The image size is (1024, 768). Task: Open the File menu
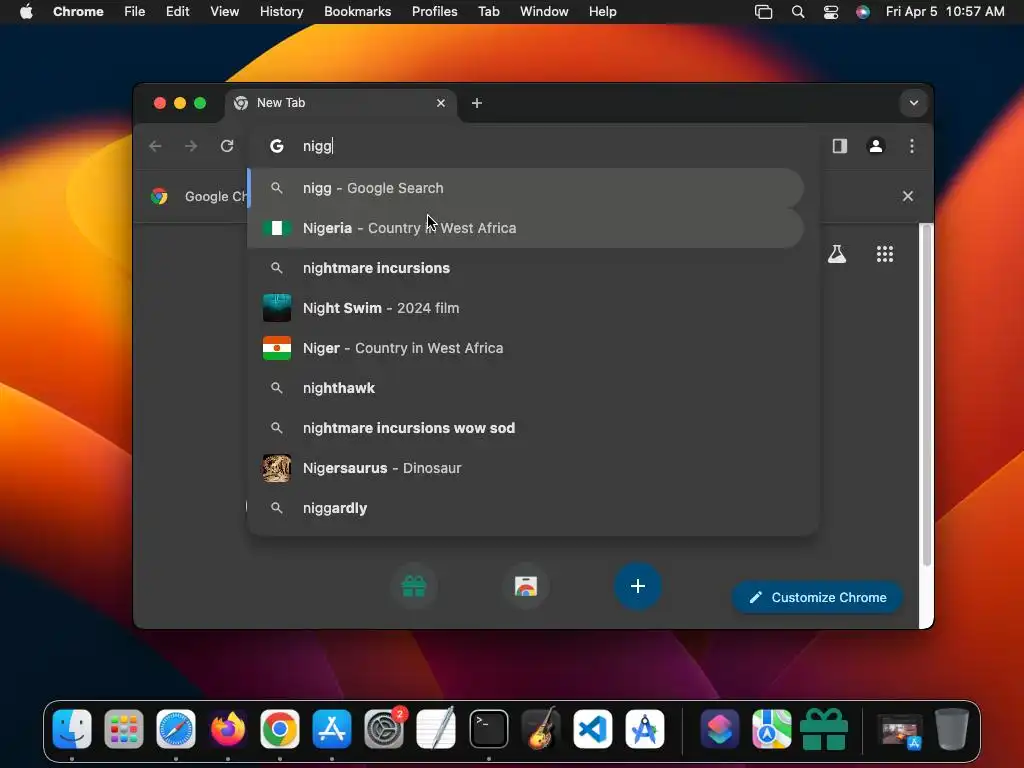(135, 12)
